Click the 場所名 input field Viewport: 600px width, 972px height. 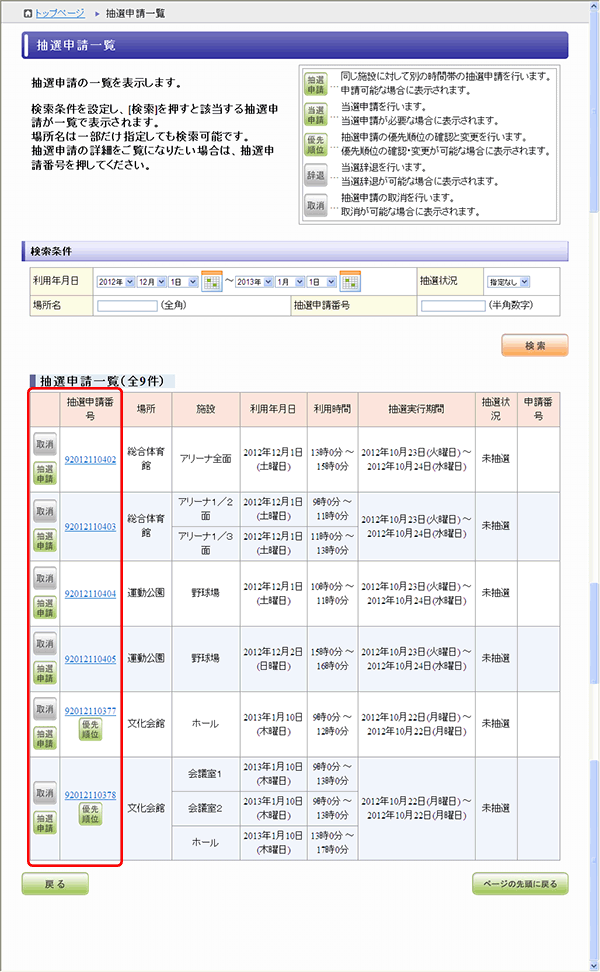pos(127,306)
